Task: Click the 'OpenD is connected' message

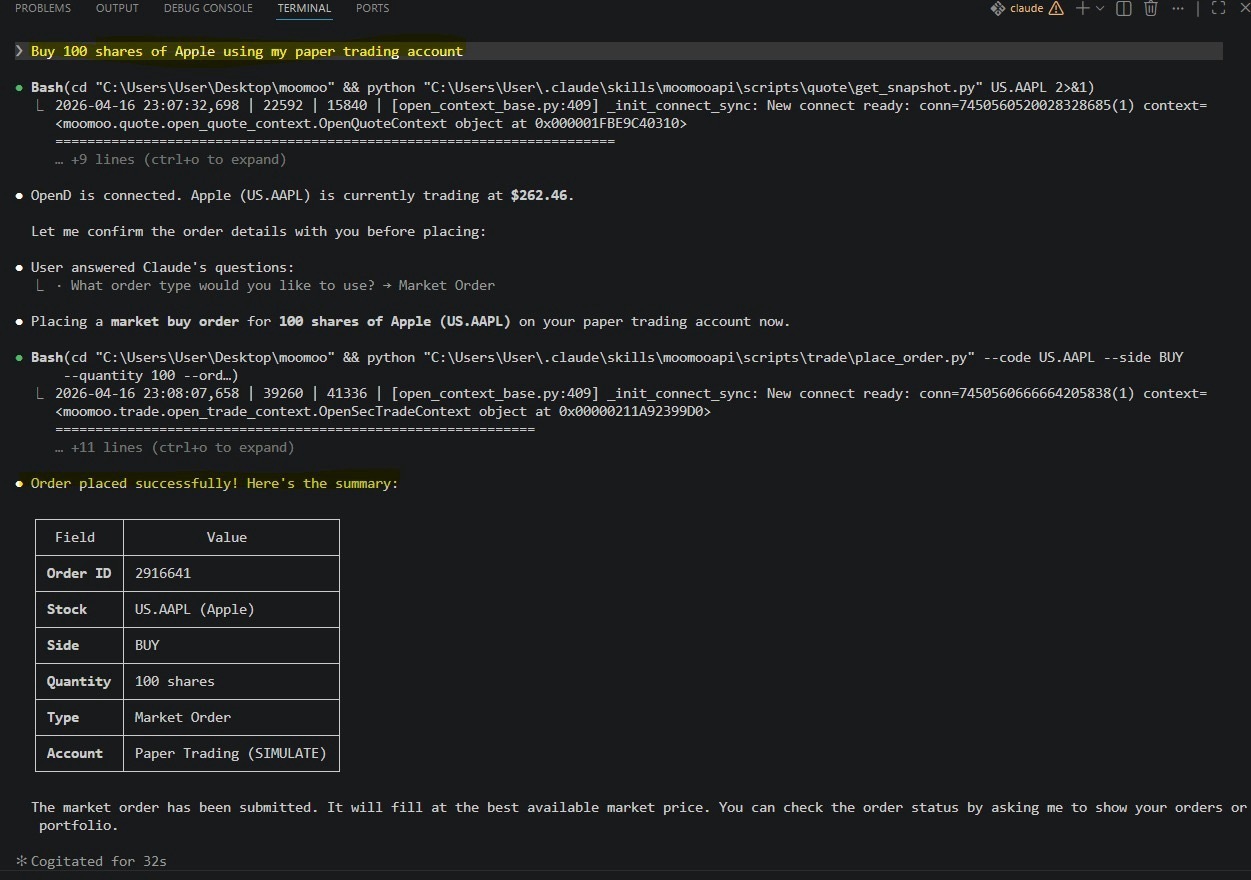Action: [x=302, y=195]
